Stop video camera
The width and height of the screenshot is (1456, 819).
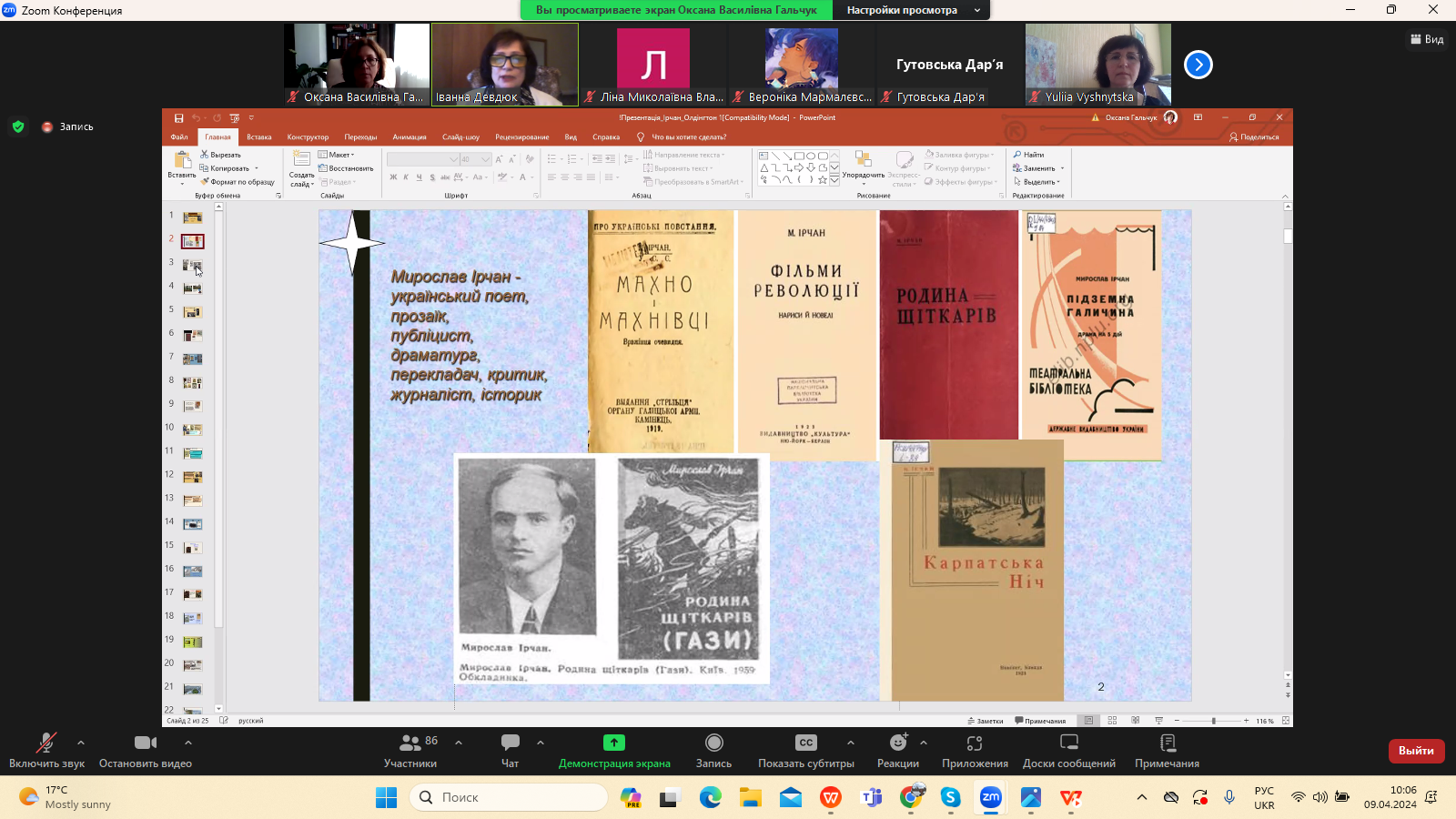tap(145, 743)
